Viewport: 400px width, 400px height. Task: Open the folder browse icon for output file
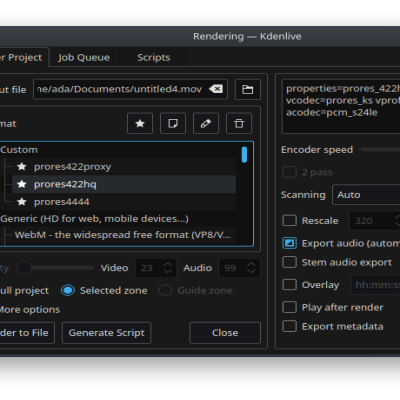[x=247, y=89]
